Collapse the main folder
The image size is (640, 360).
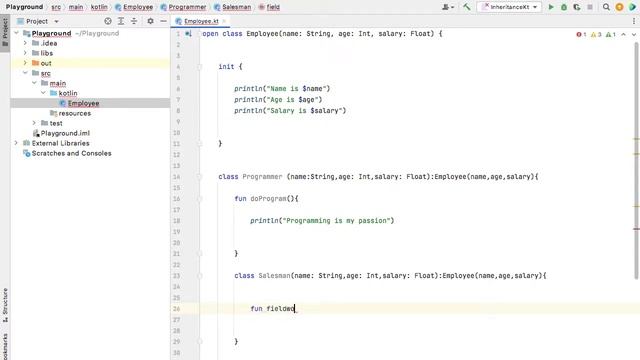click(34, 83)
